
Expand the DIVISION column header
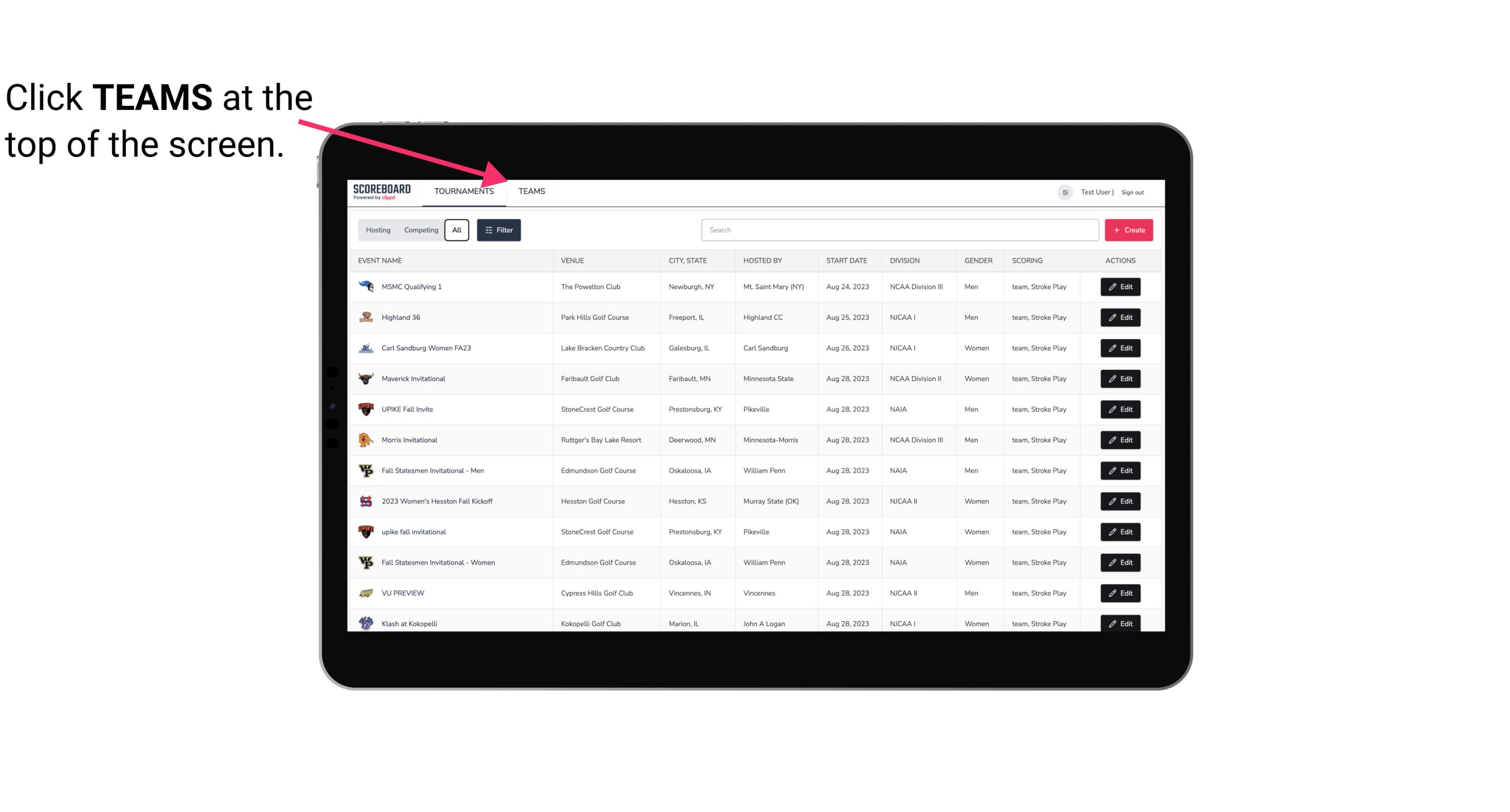tap(905, 260)
